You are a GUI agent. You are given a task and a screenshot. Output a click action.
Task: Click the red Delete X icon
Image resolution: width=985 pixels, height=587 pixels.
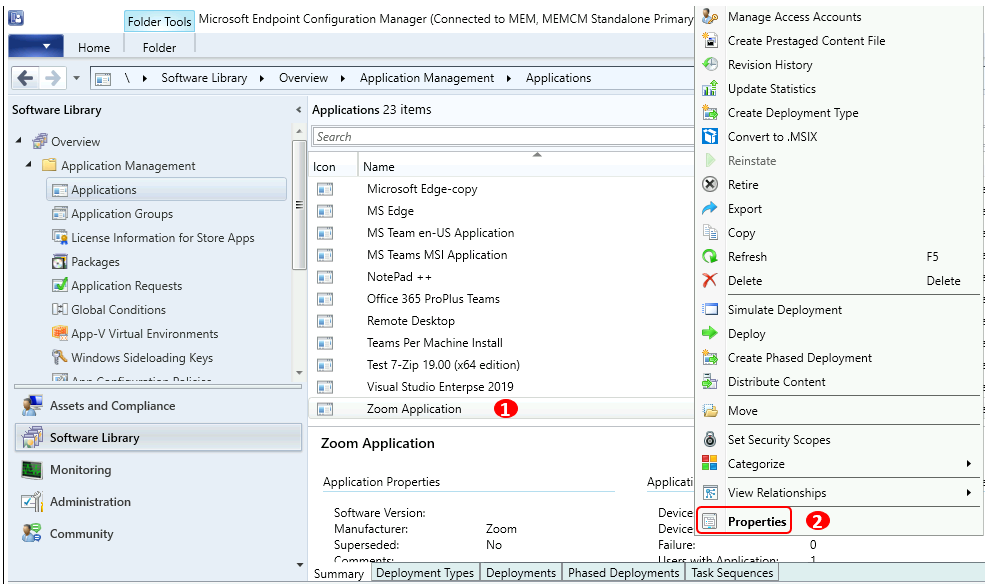(710, 280)
